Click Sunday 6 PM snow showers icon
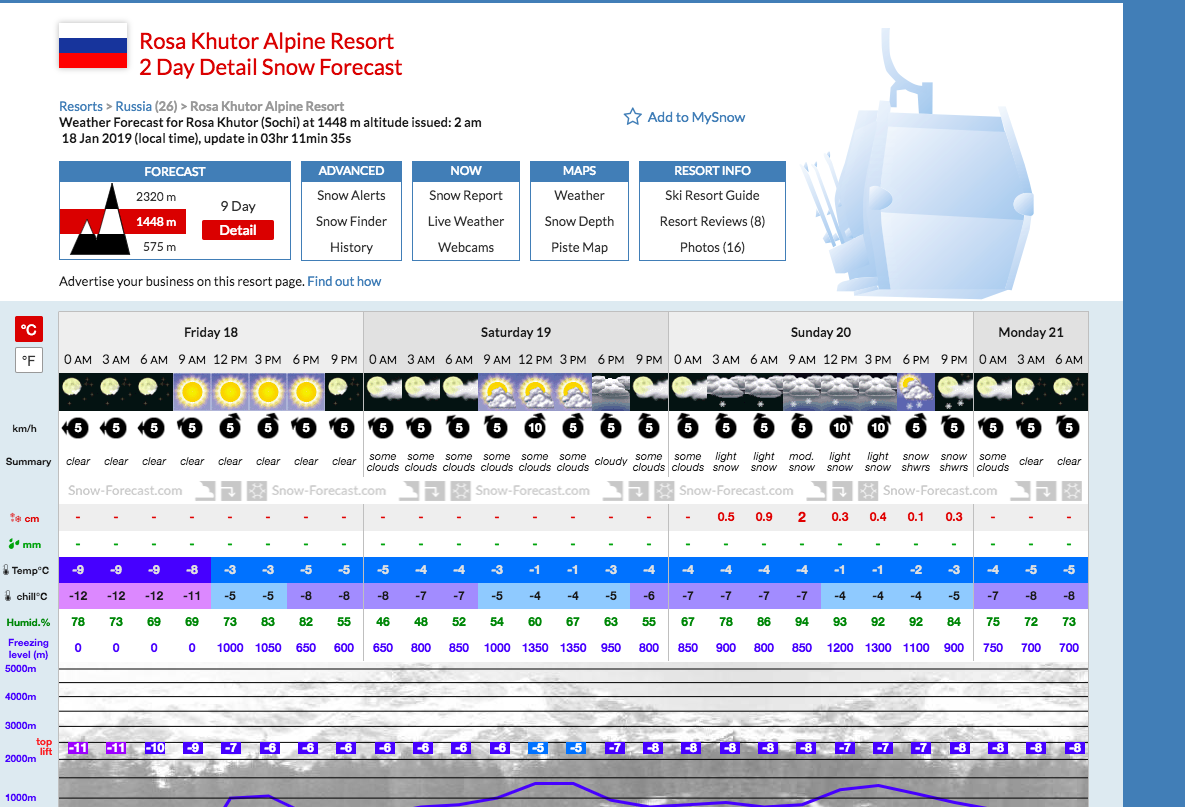The height and width of the screenshot is (807, 1185). coord(916,391)
